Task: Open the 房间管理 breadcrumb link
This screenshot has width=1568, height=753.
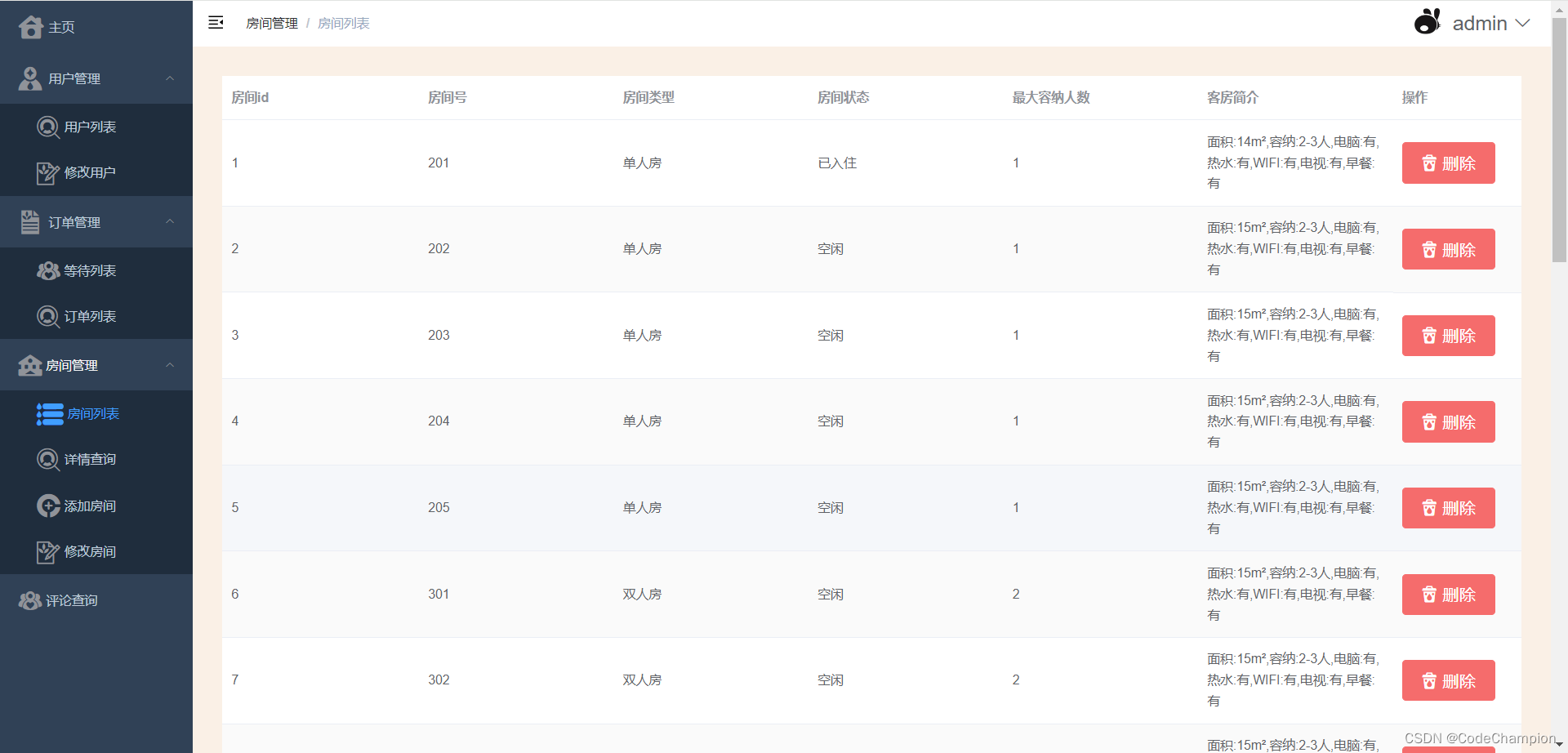Action: [271, 23]
